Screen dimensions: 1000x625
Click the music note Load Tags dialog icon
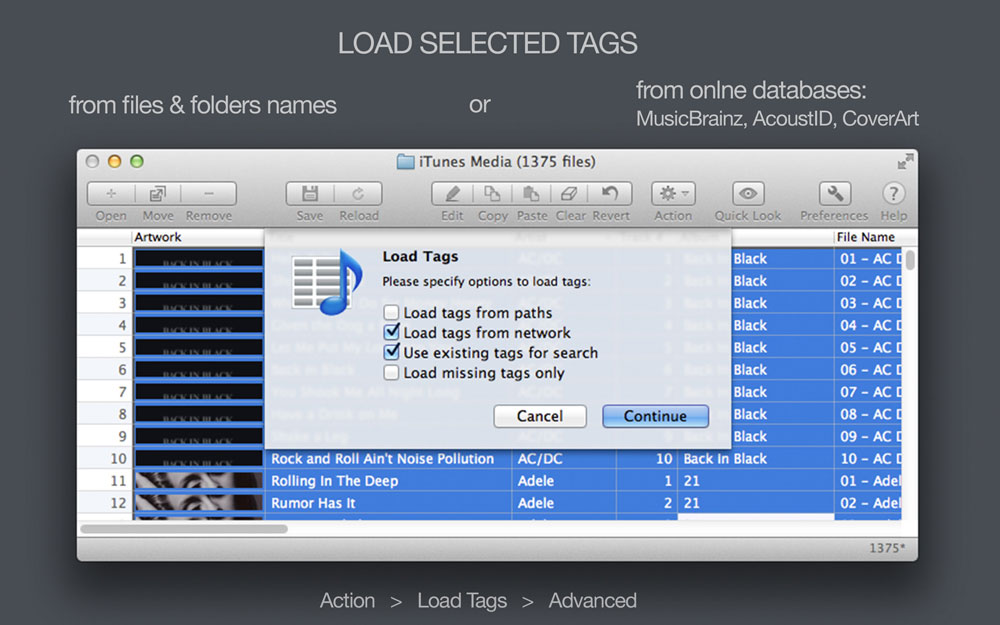click(327, 281)
